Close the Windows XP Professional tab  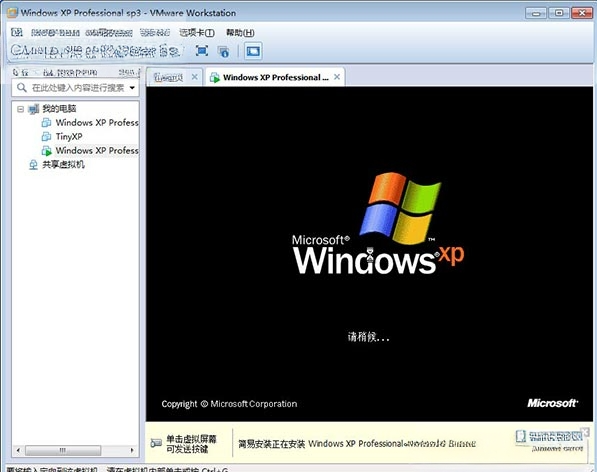point(337,77)
